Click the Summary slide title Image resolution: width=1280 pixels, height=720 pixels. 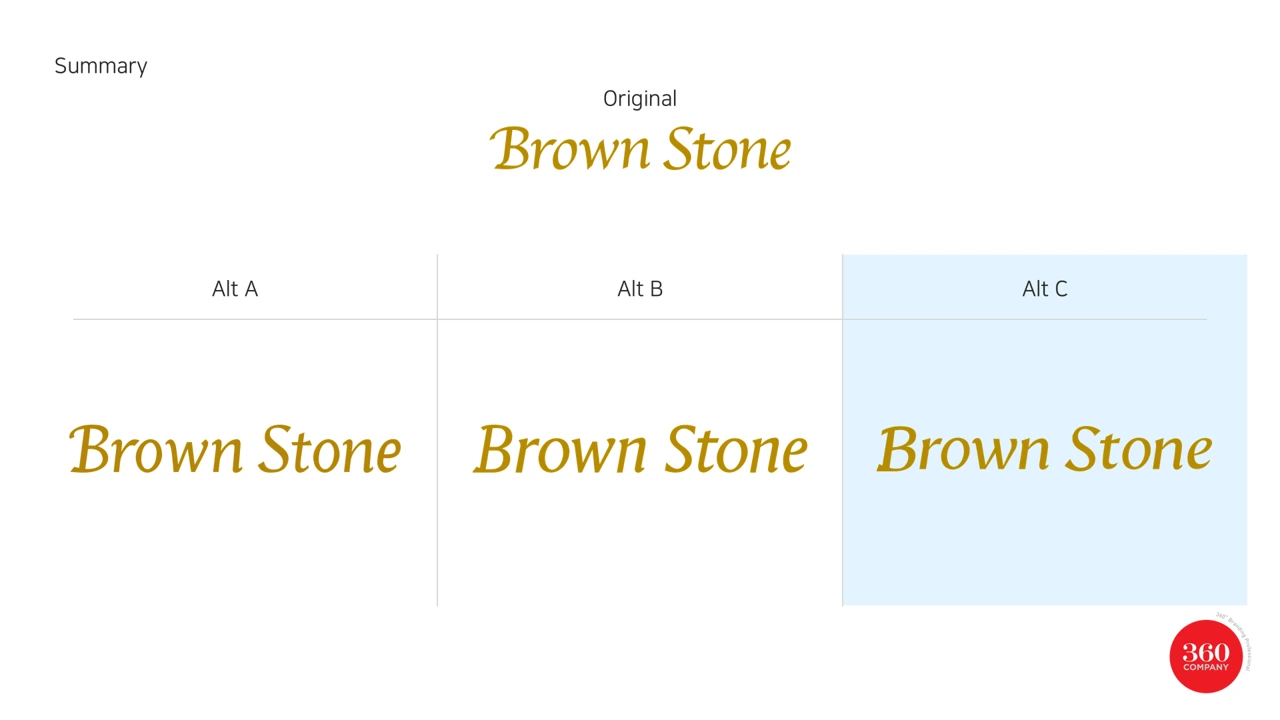pos(101,66)
